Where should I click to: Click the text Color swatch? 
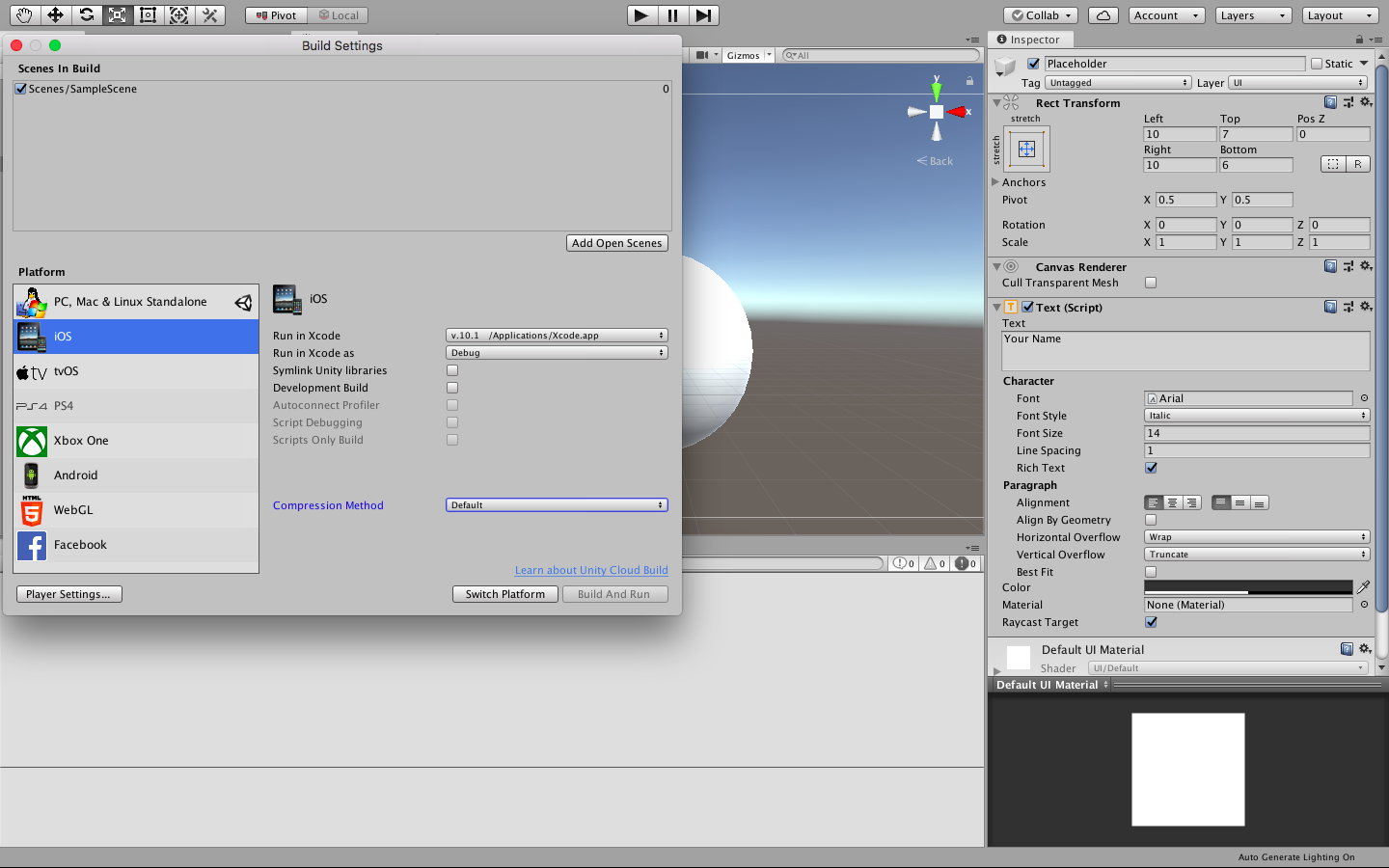pyautogui.click(x=1247, y=587)
